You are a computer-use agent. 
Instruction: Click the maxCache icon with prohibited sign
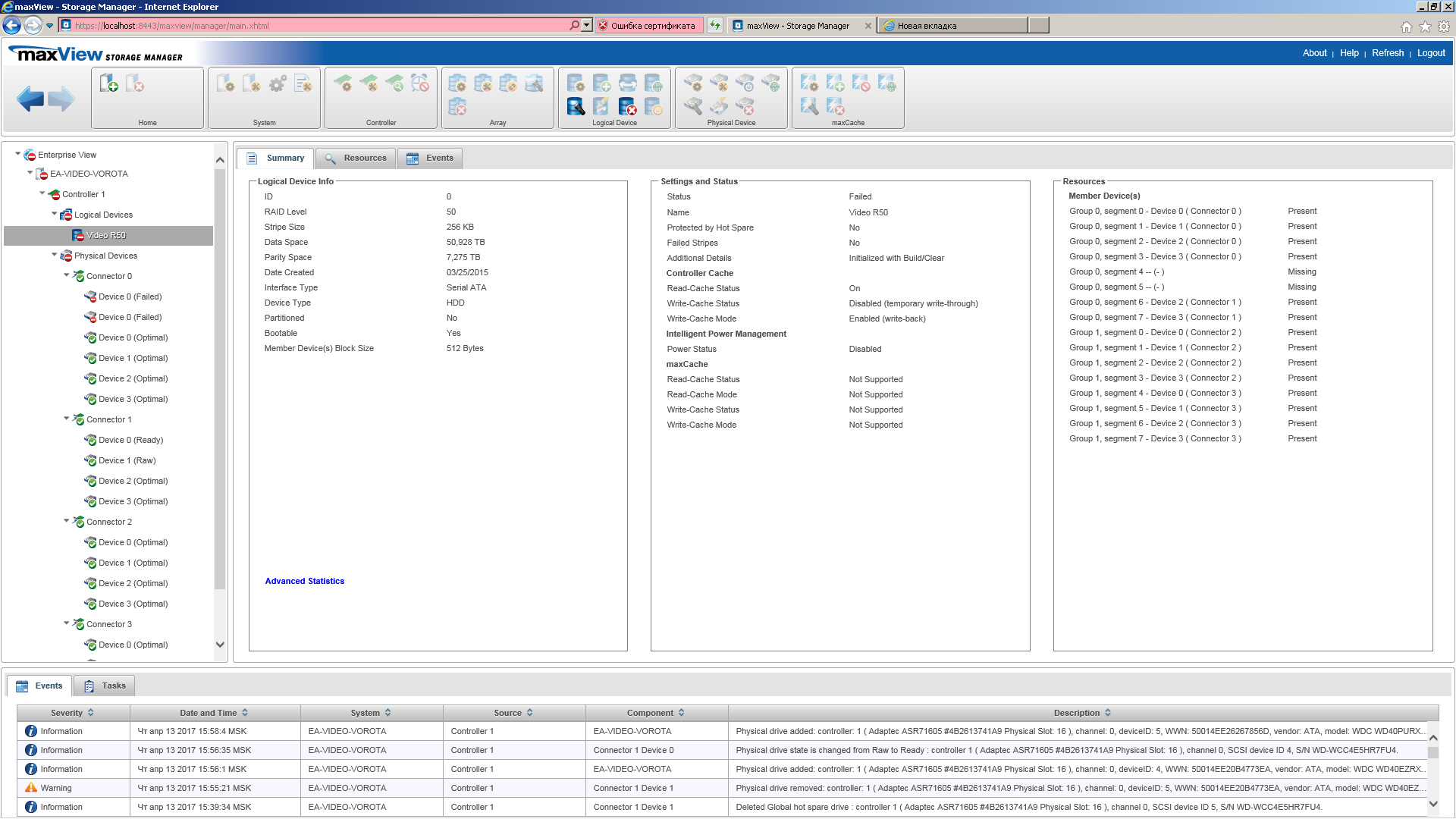(861, 83)
